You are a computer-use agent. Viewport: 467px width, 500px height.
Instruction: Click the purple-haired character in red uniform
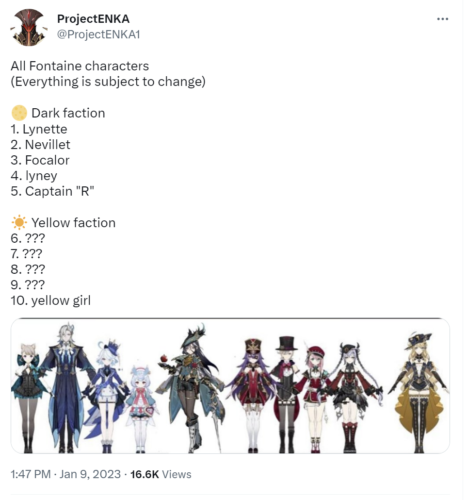tap(253, 395)
